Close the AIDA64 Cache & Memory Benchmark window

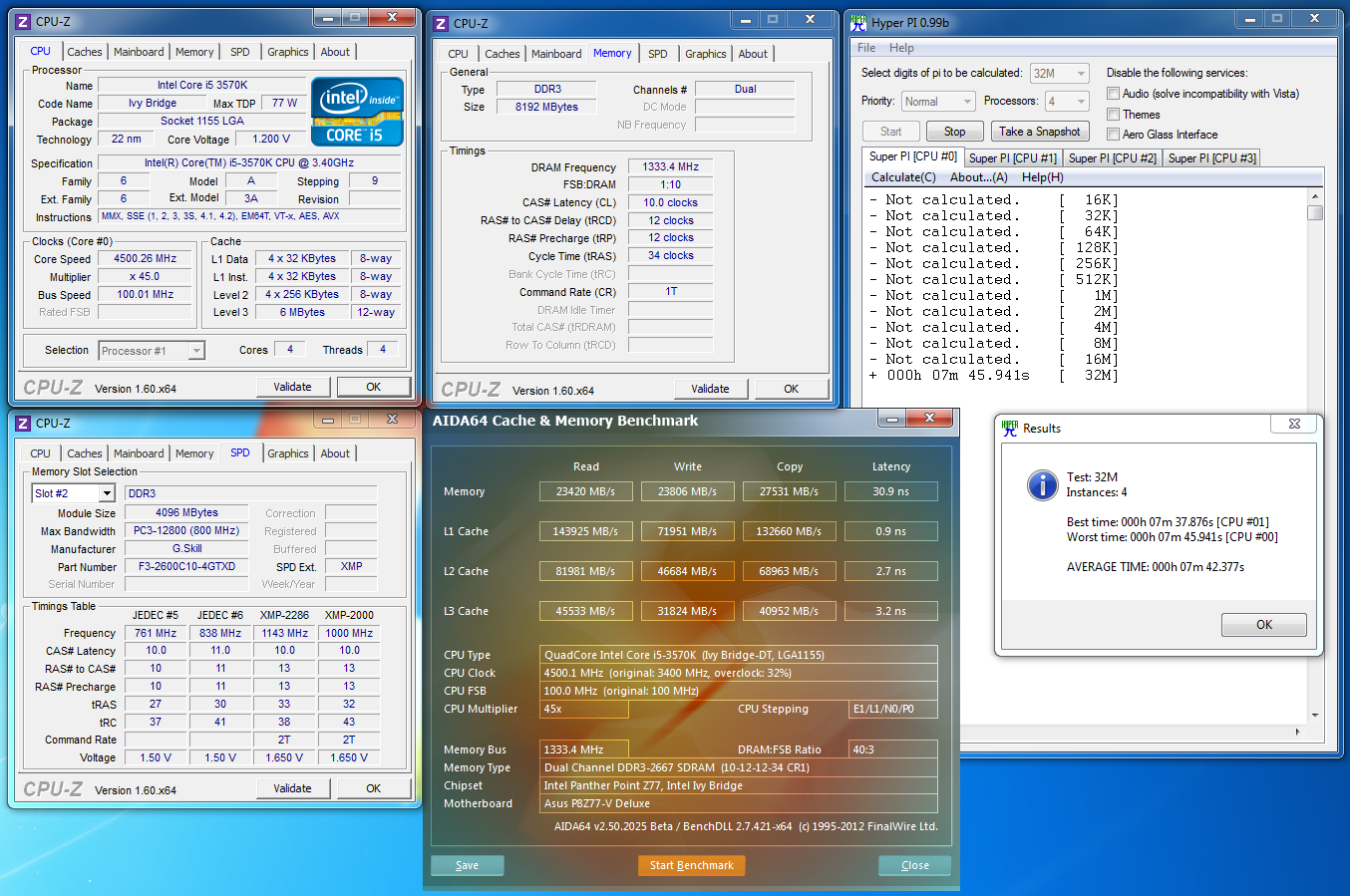(x=929, y=419)
